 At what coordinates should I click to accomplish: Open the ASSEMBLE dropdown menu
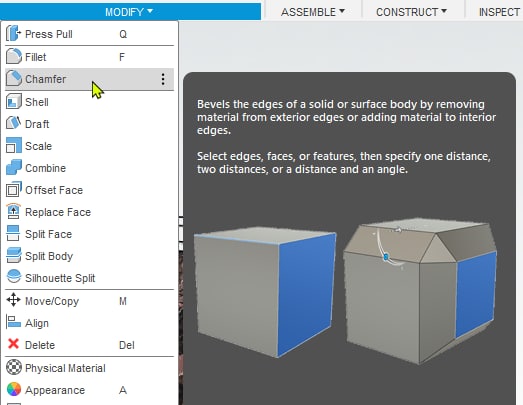(x=313, y=12)
